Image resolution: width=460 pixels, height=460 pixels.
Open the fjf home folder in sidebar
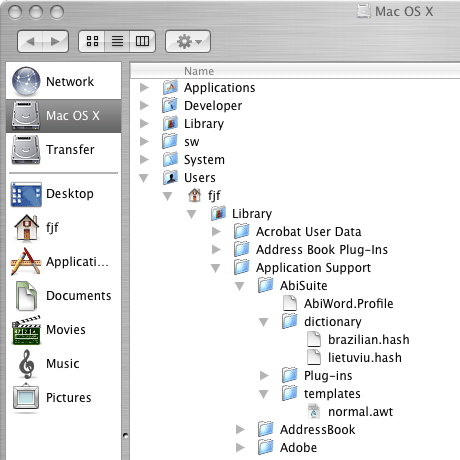(x=63, y=228)
